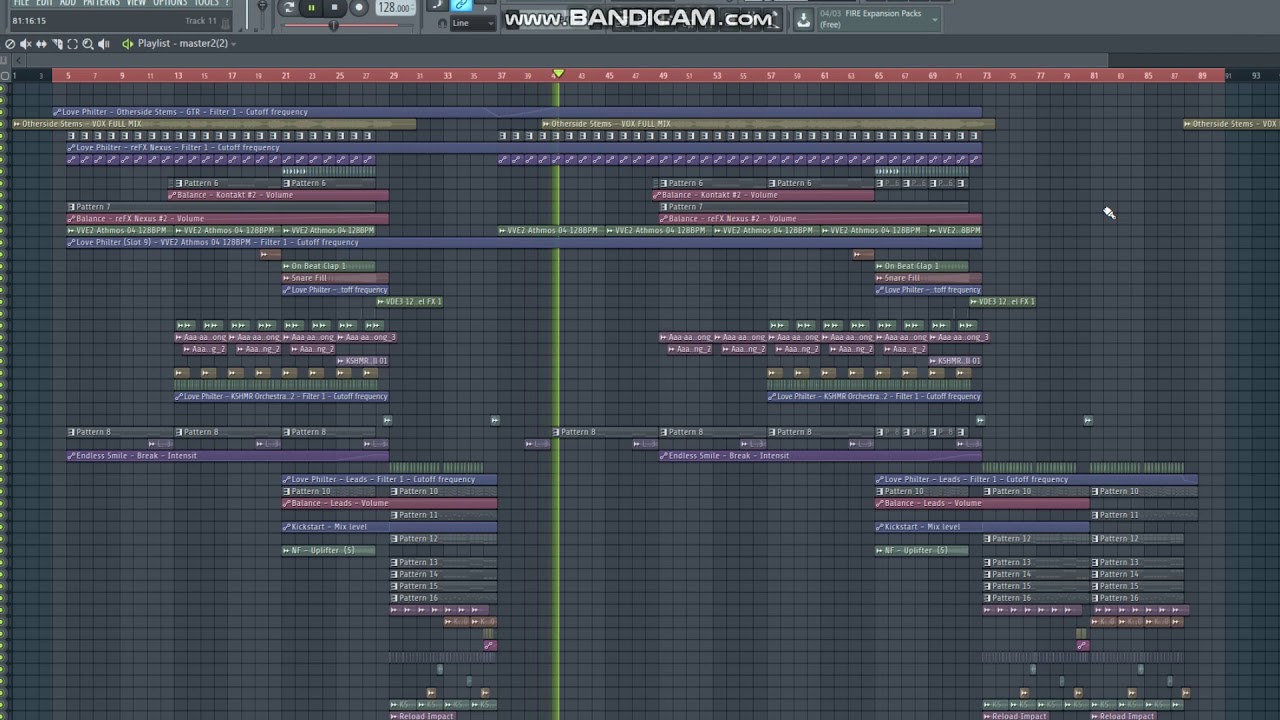Viewport: 1280px width, 720px height.
Task: Select the Love Philter GTR Filter 1 Cutoff clip
Action: point(517,112)
